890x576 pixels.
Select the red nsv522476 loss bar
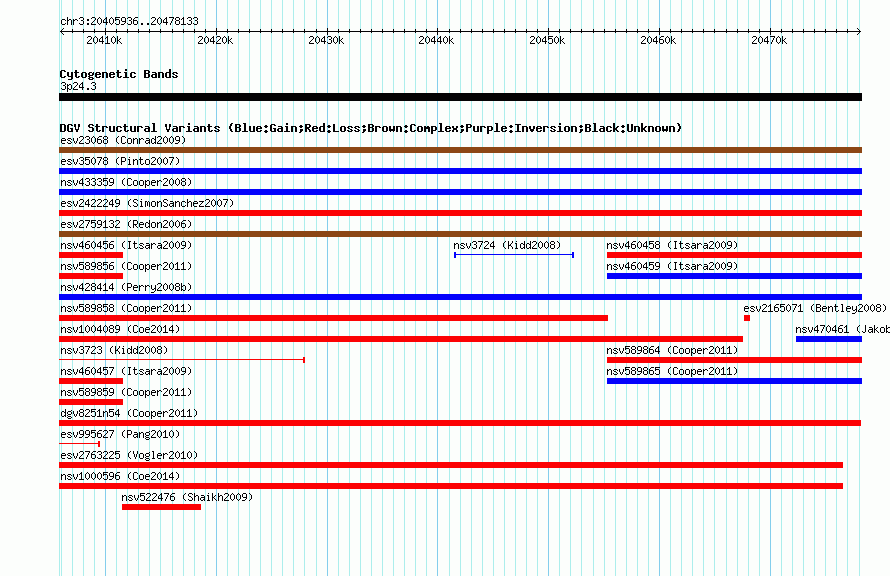pos(161,507)
